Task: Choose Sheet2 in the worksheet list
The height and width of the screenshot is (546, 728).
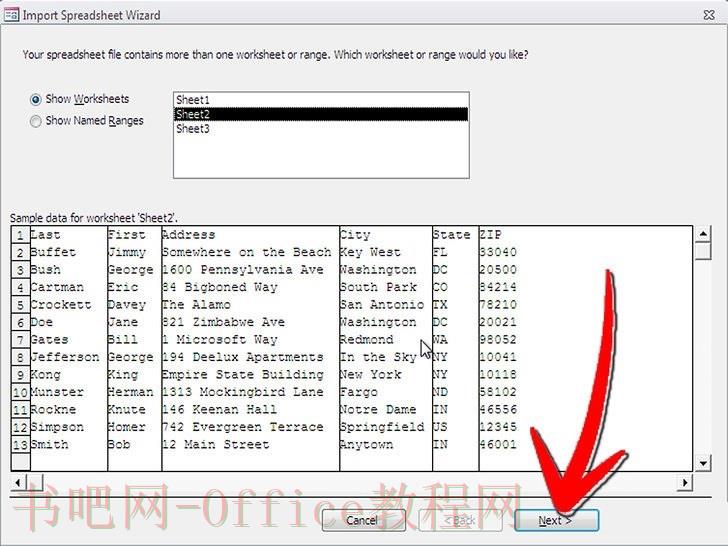Action: pos(321,114)
